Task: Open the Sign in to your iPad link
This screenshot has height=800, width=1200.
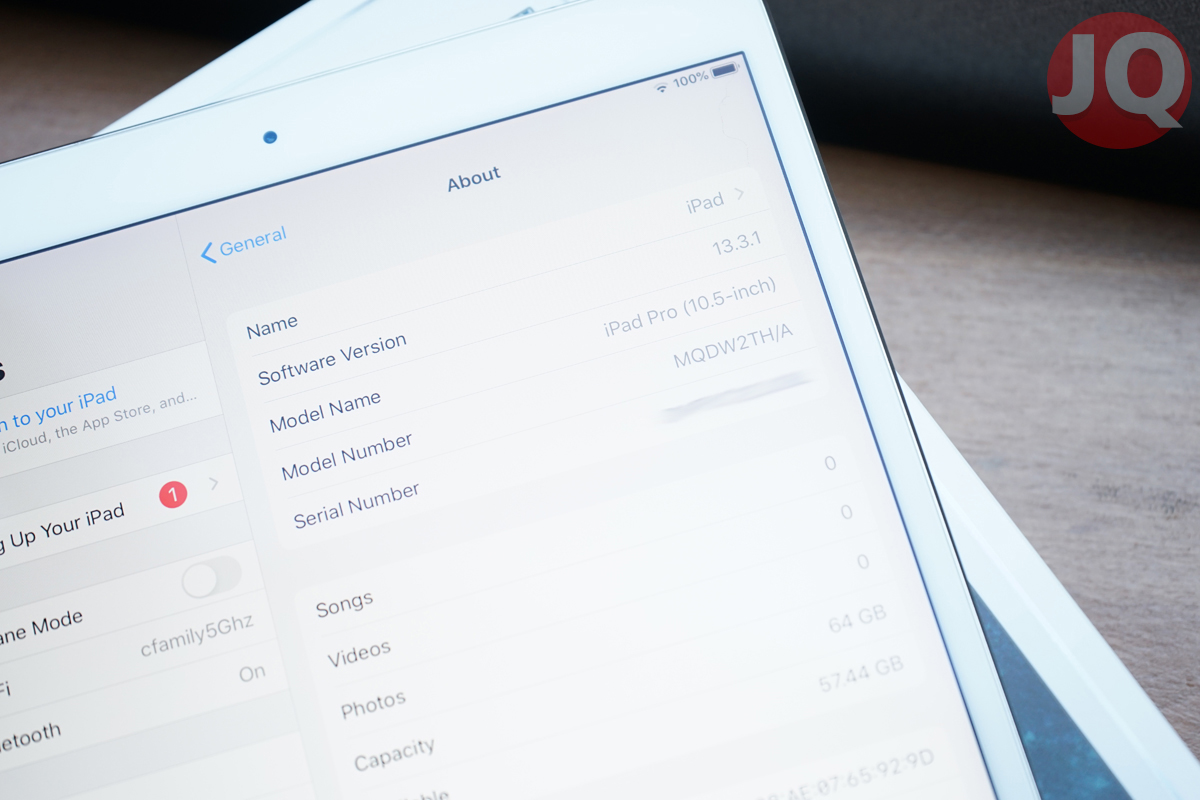Action: (x=58, y=408)
